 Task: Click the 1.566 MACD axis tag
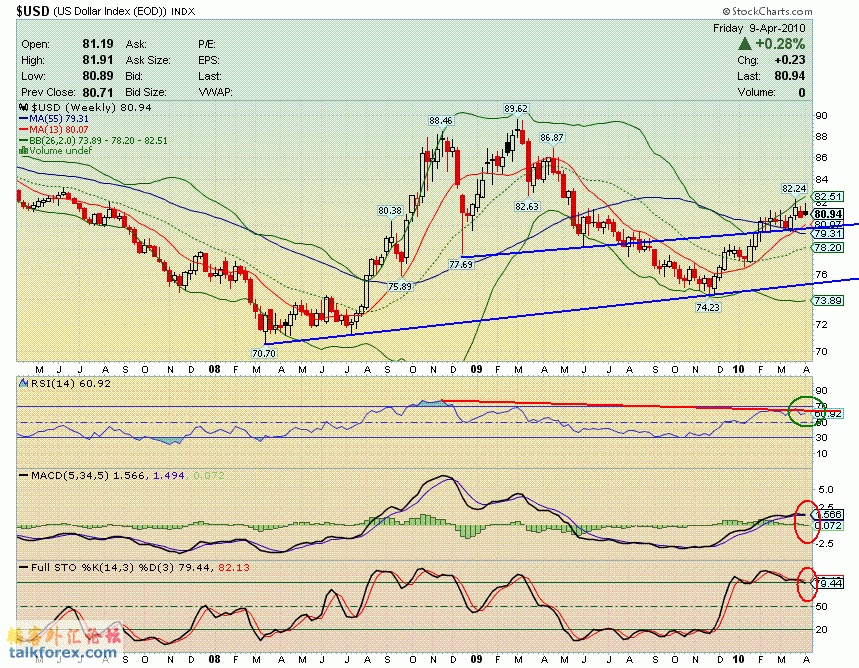click(828, 515)
